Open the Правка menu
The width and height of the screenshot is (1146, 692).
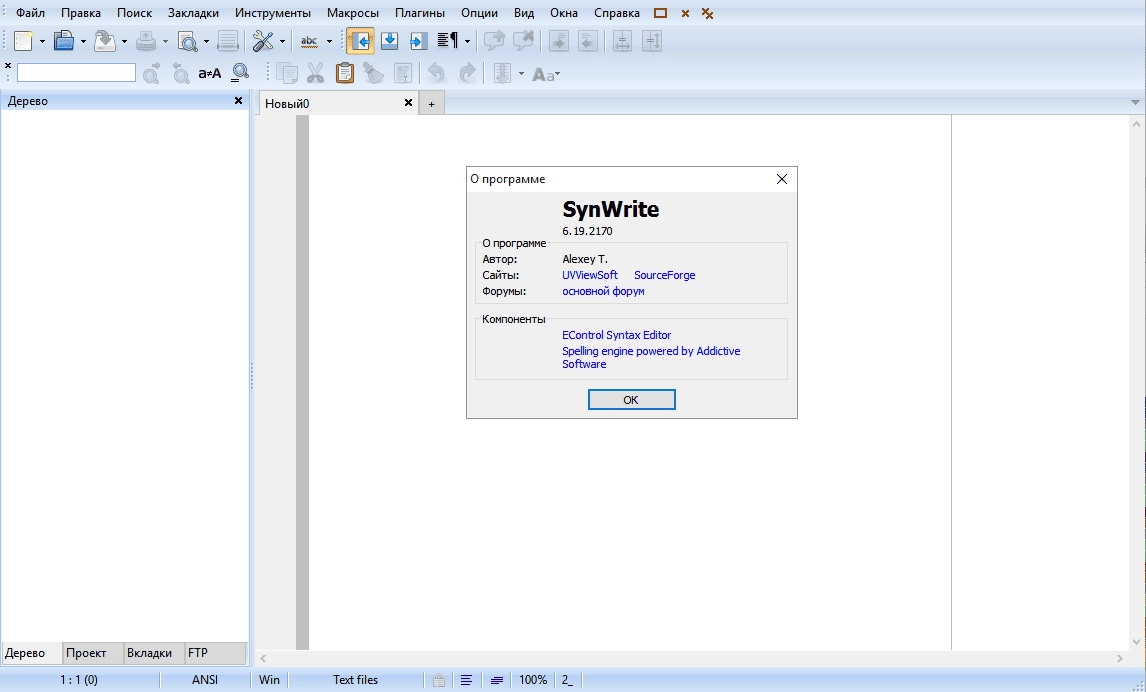pos(81,13)
